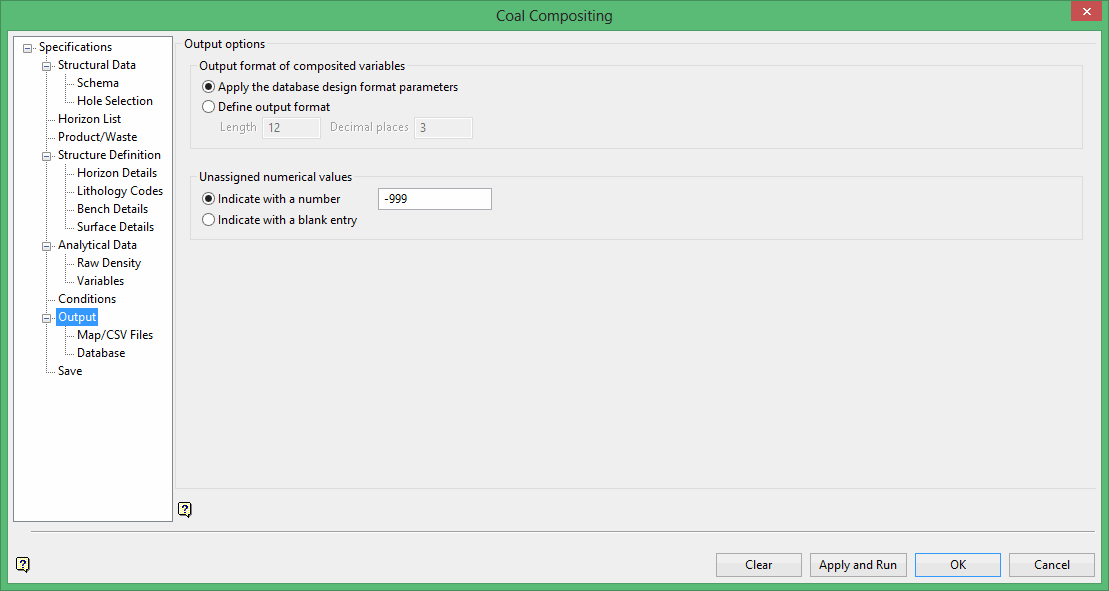Choose the Define output format option
The height and width of the screenshot is (591, 1109).
pyautogui.click(x=209, y=107)
